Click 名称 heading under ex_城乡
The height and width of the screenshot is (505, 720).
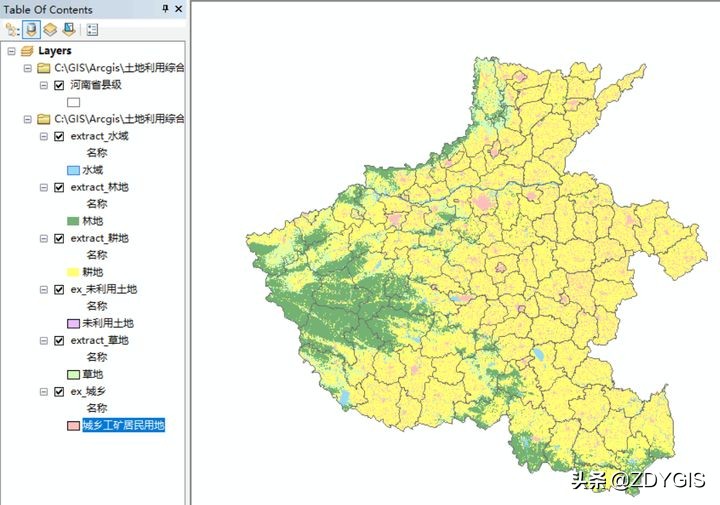[x=97, y=408]
